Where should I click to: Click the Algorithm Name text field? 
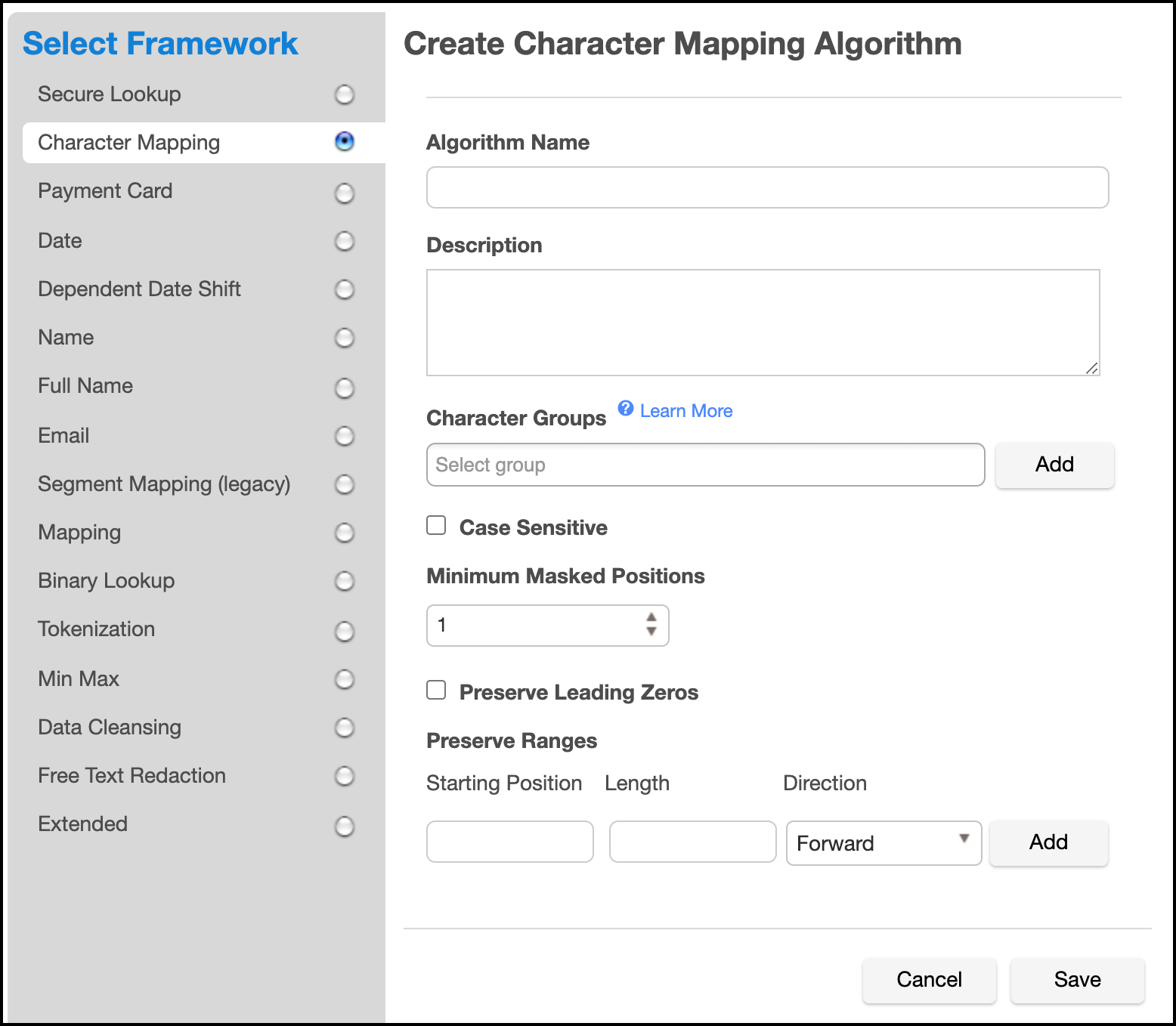767,187
